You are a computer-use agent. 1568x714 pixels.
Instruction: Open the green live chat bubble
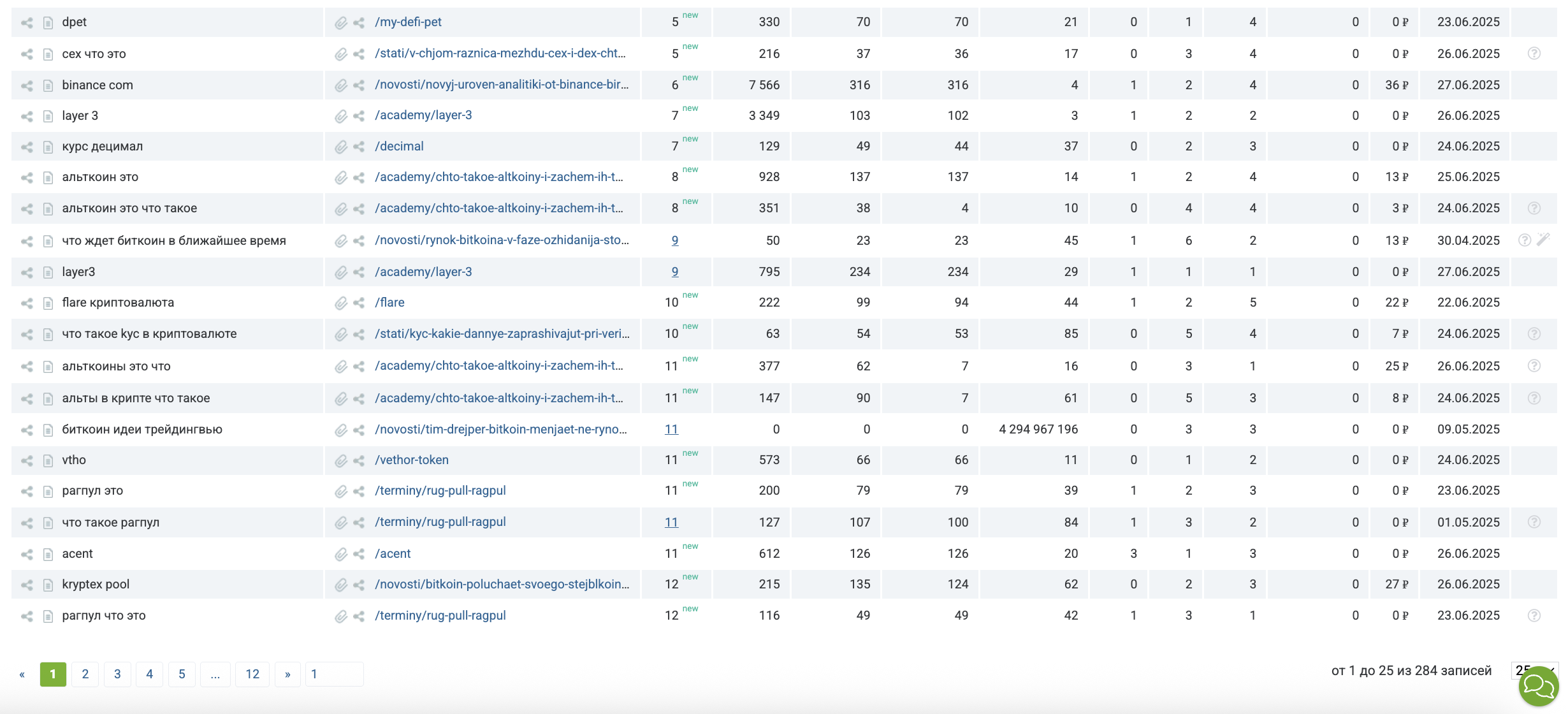click(1539, 687)
